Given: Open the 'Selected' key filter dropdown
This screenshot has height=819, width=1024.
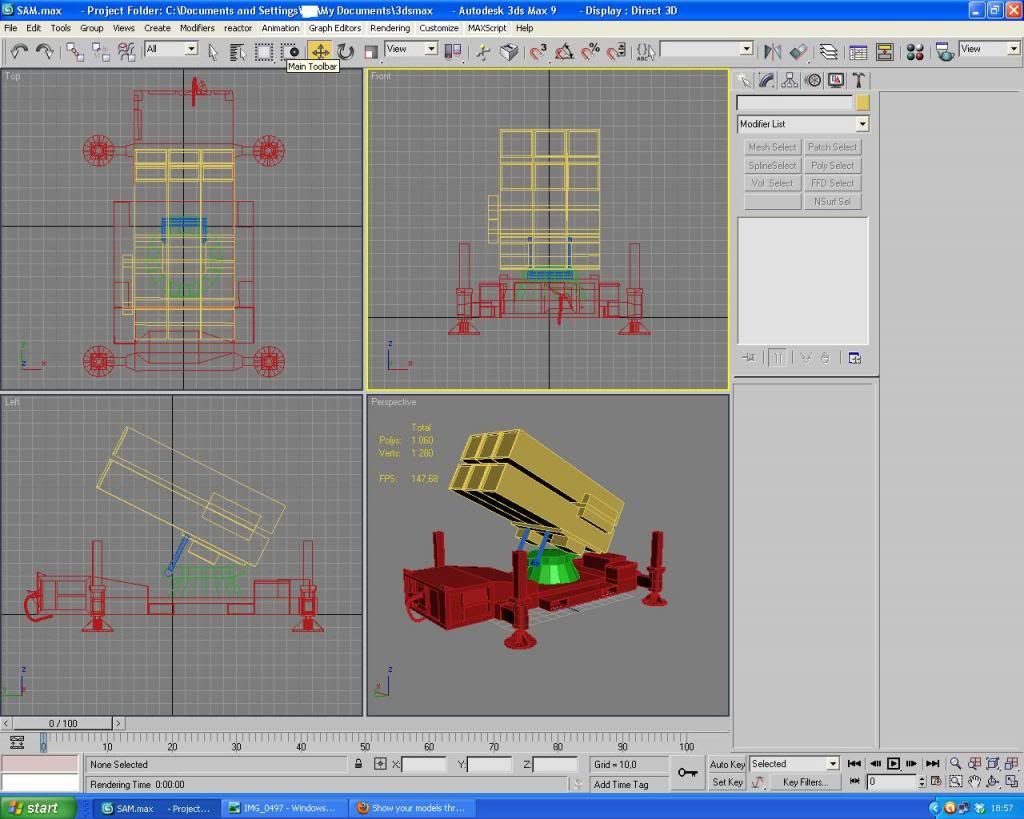Looking at the screenshot, I should tap(831, 764).
